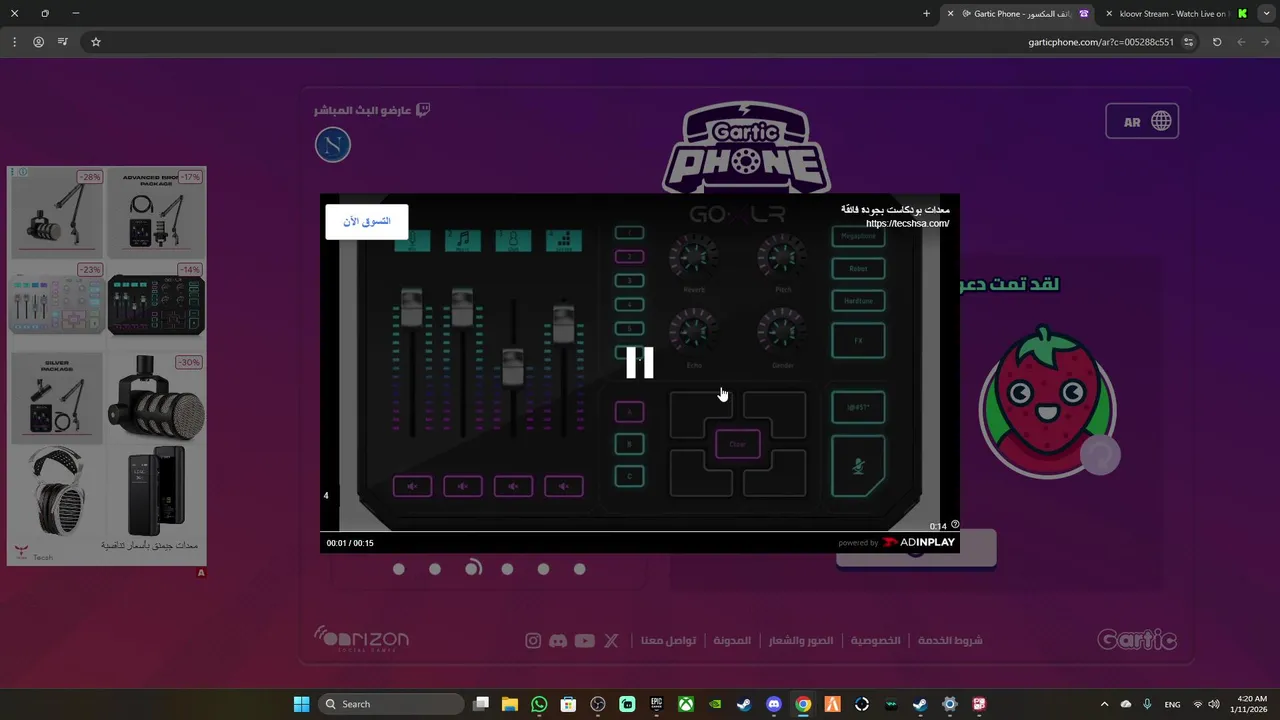
Task: Open the AR language selector
Action: coord(1142,122)
